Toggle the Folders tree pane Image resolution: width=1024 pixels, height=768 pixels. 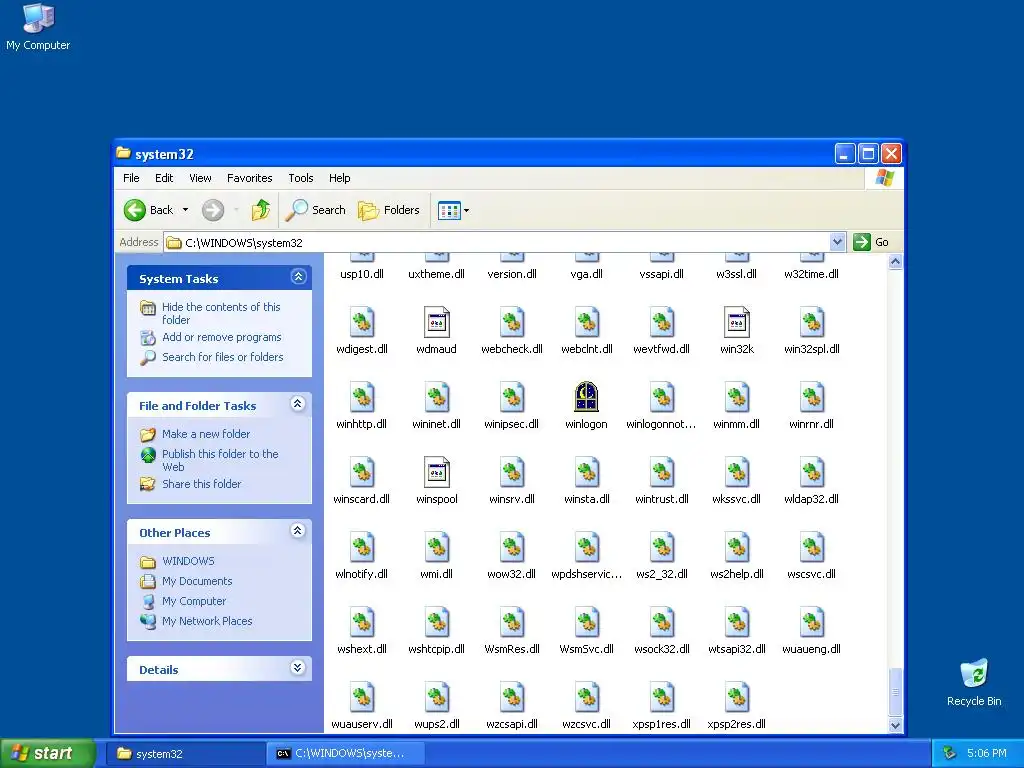pyautogui.click(x=389, y=210)
